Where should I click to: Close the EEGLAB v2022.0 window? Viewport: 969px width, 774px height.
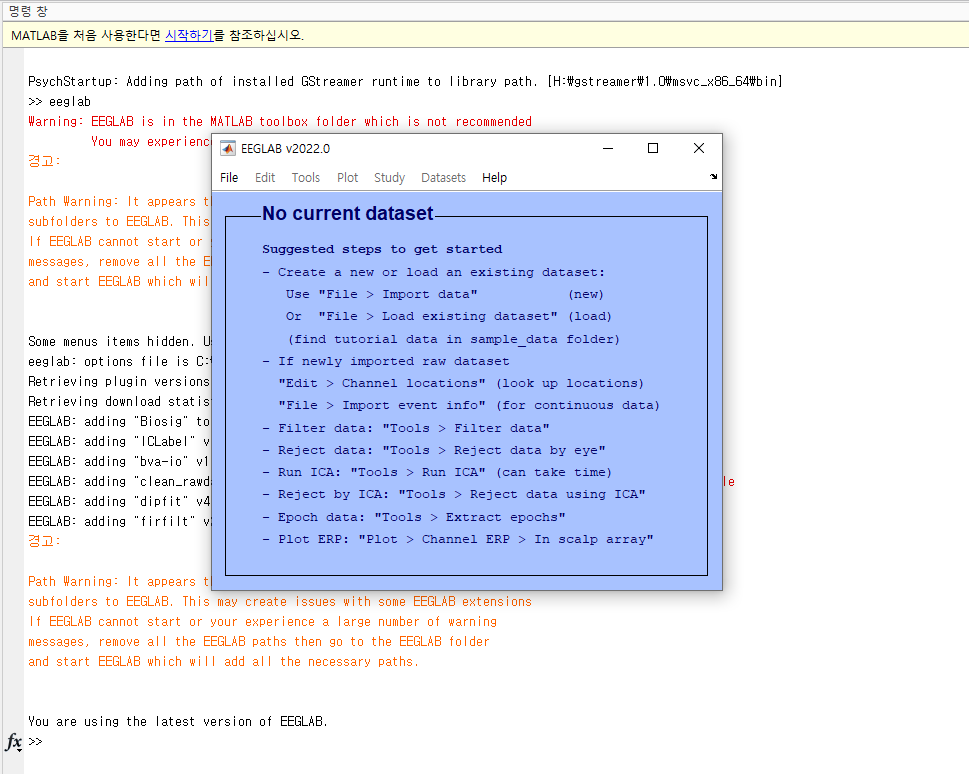click(x=698, y=148)
